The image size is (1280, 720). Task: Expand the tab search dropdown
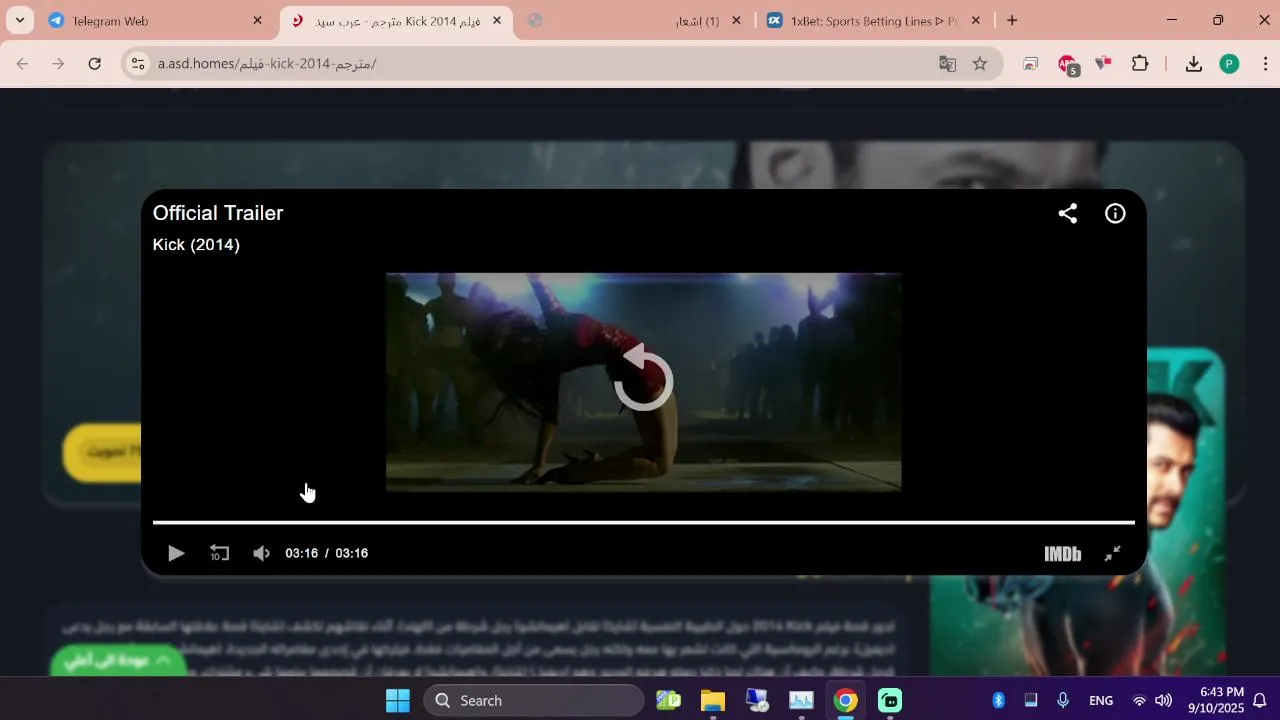[x=19, y=20]
